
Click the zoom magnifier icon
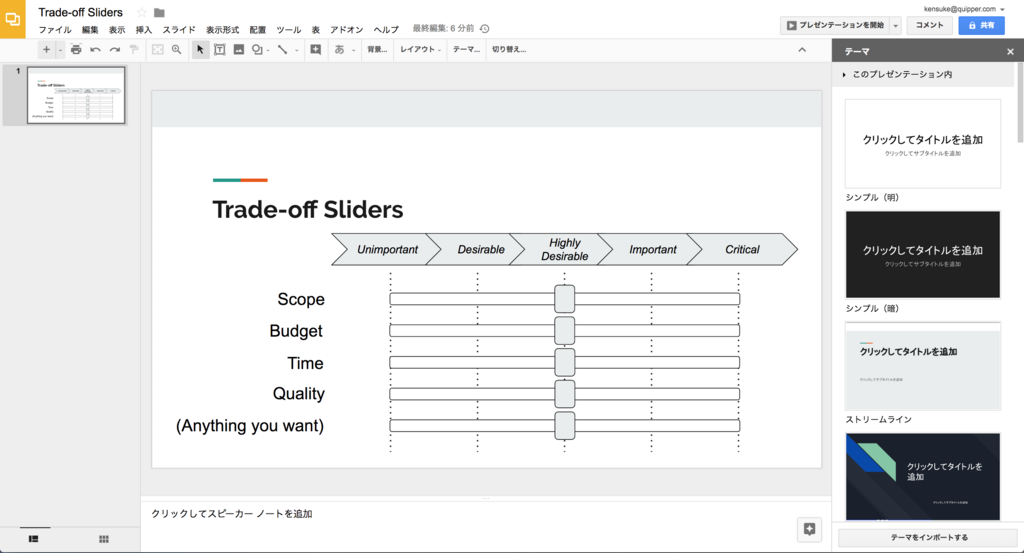[176, 50]
